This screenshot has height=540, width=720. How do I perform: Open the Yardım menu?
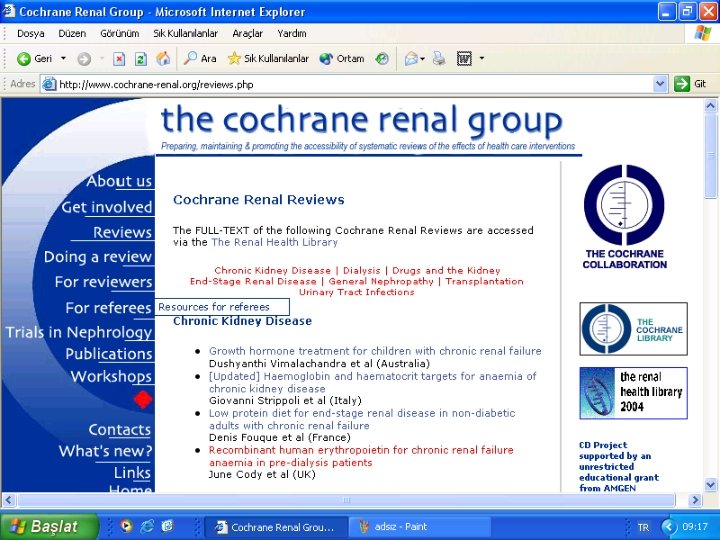pyautogui.click(x=292, y=34)
